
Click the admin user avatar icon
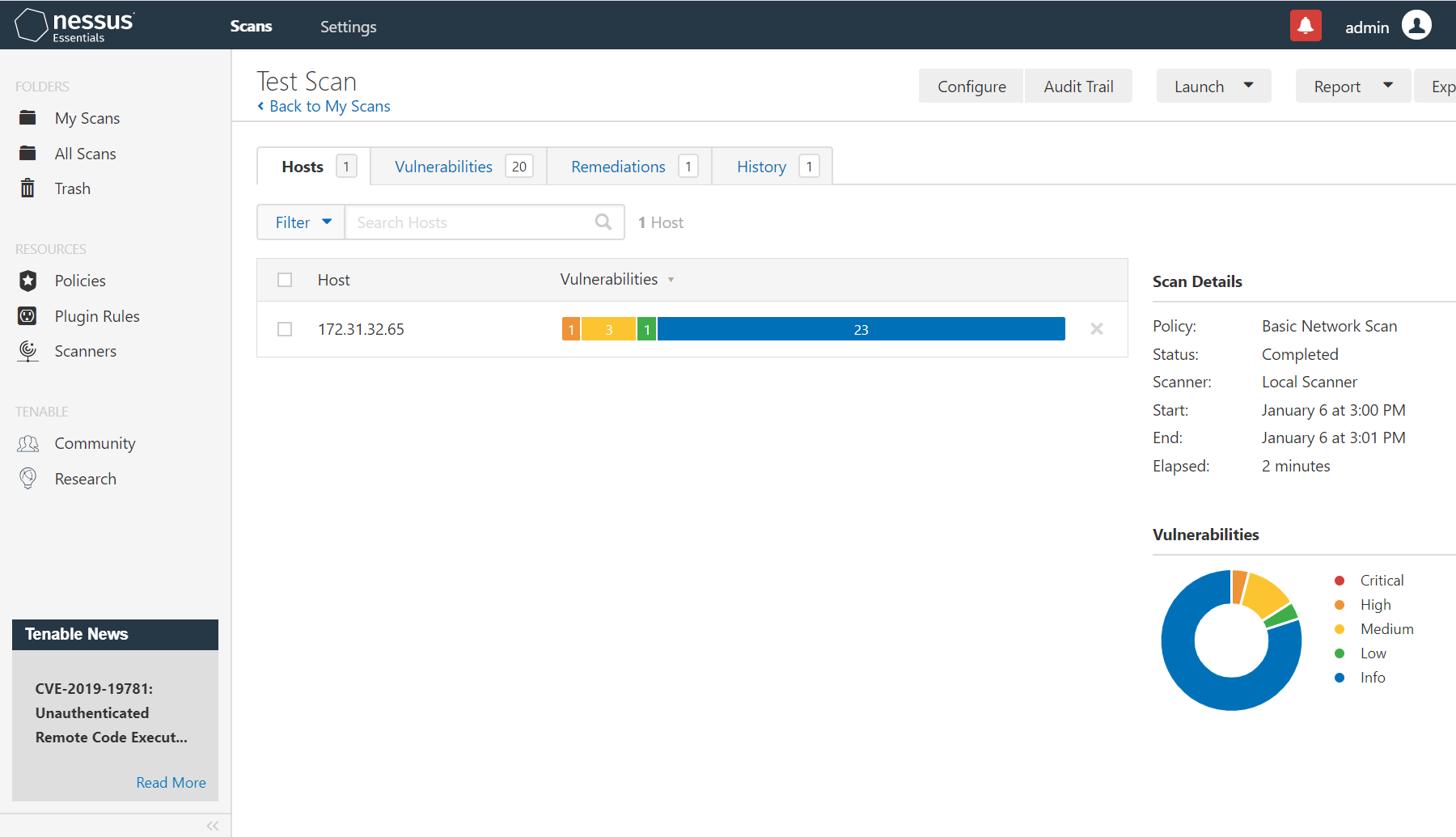[1416, 25]
